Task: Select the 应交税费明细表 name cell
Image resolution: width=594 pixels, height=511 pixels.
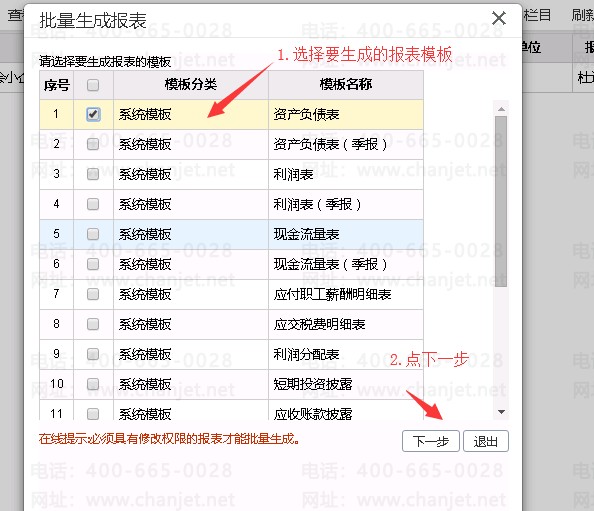Action: [345, 324]
